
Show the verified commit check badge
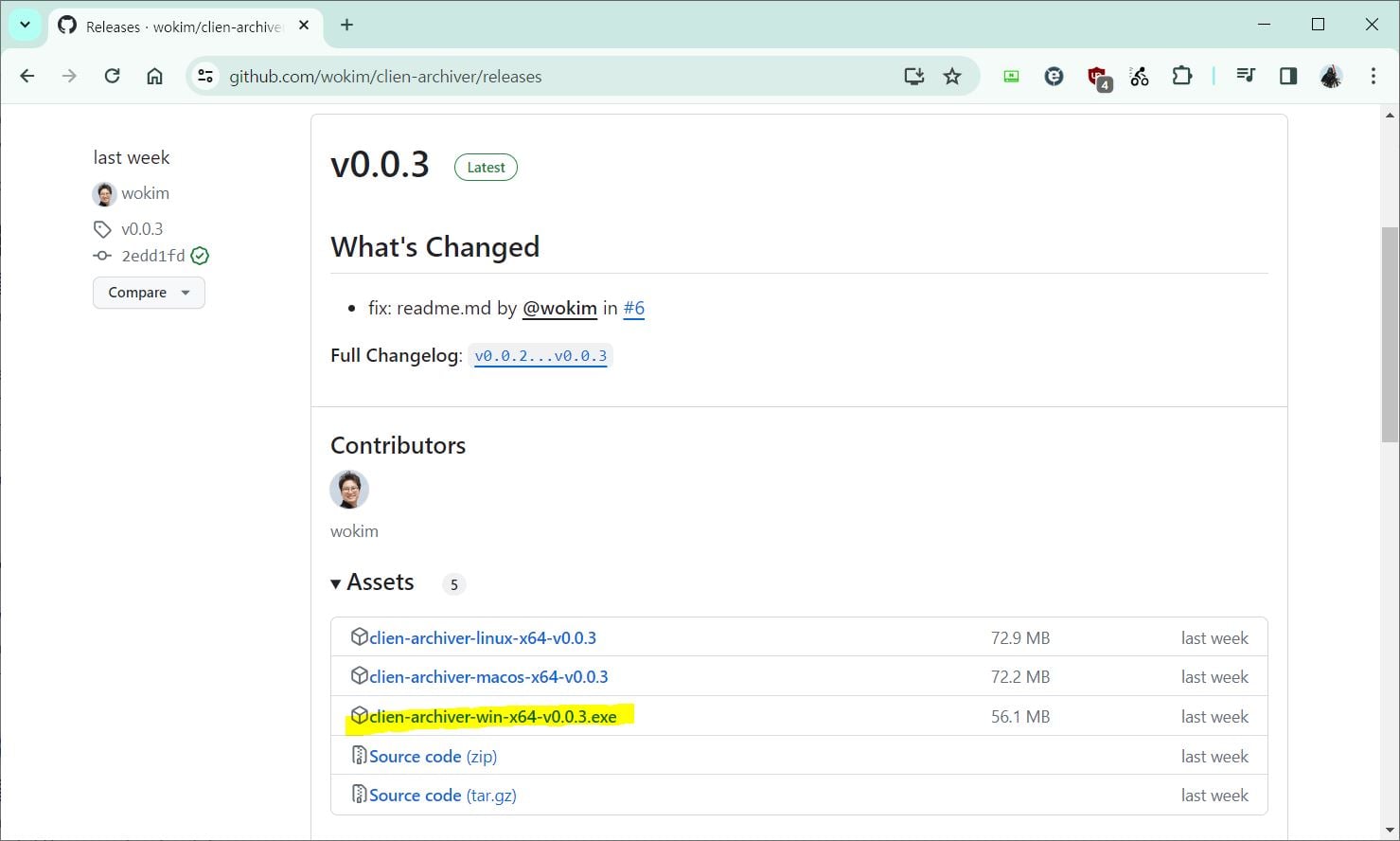click(200, 256)
